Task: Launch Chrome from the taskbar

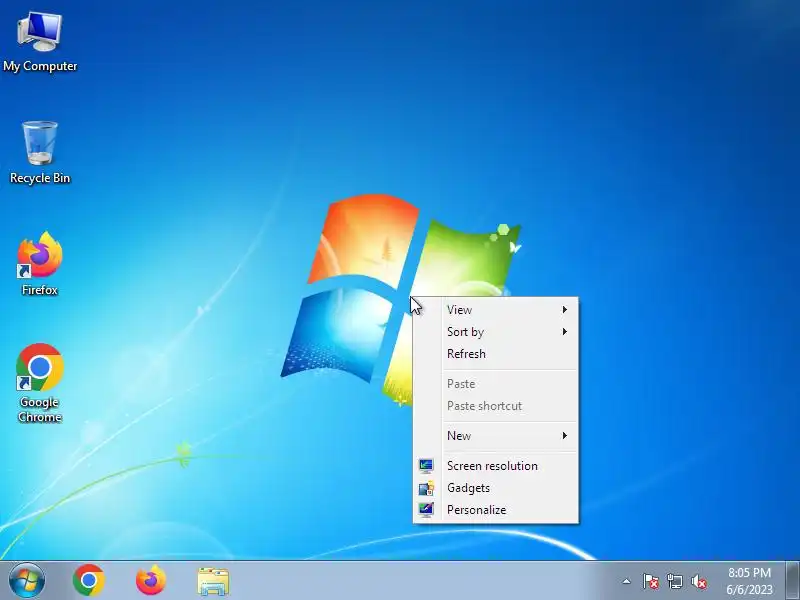Action: coord(89,580)
